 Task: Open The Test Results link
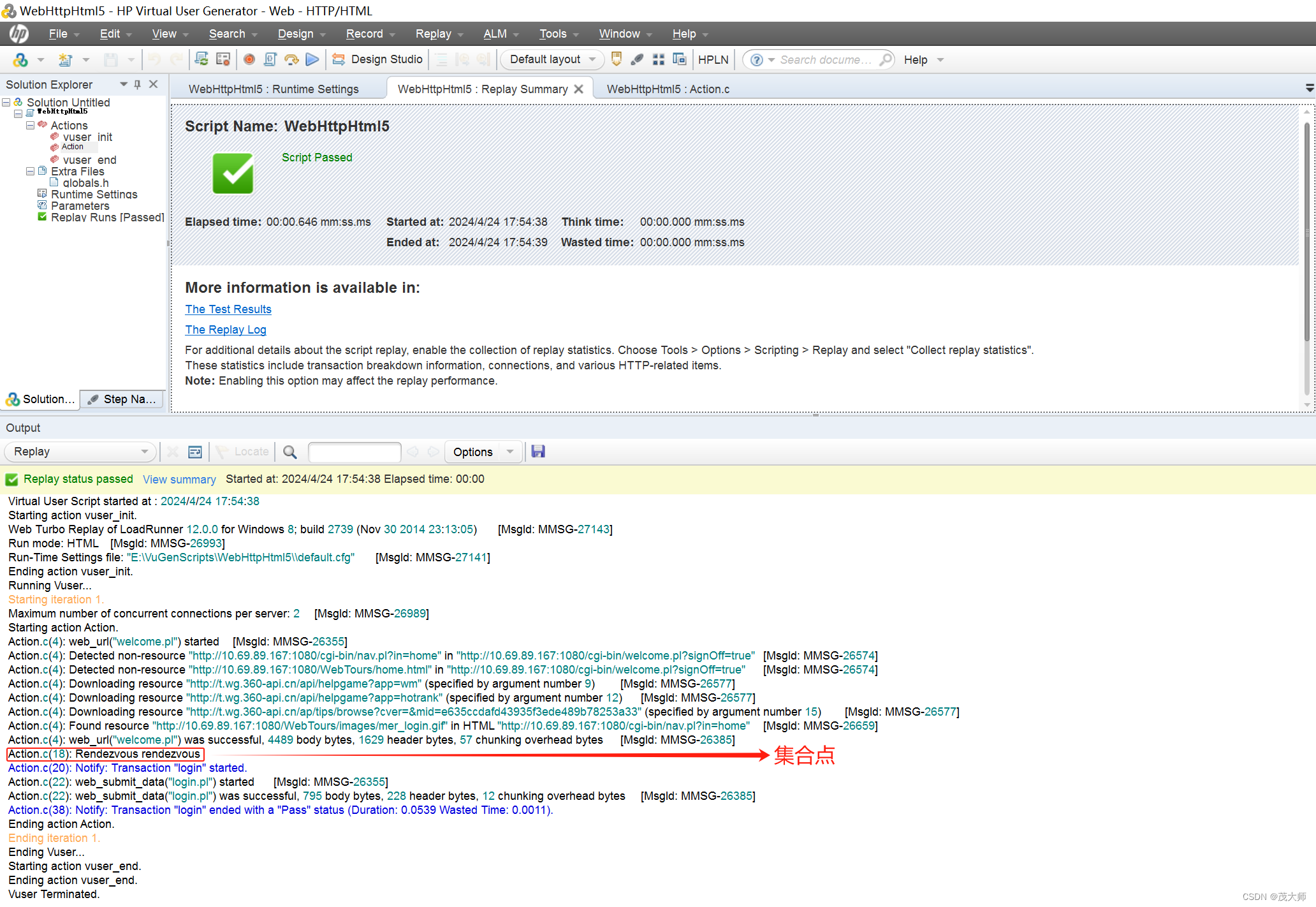(228, 309)
